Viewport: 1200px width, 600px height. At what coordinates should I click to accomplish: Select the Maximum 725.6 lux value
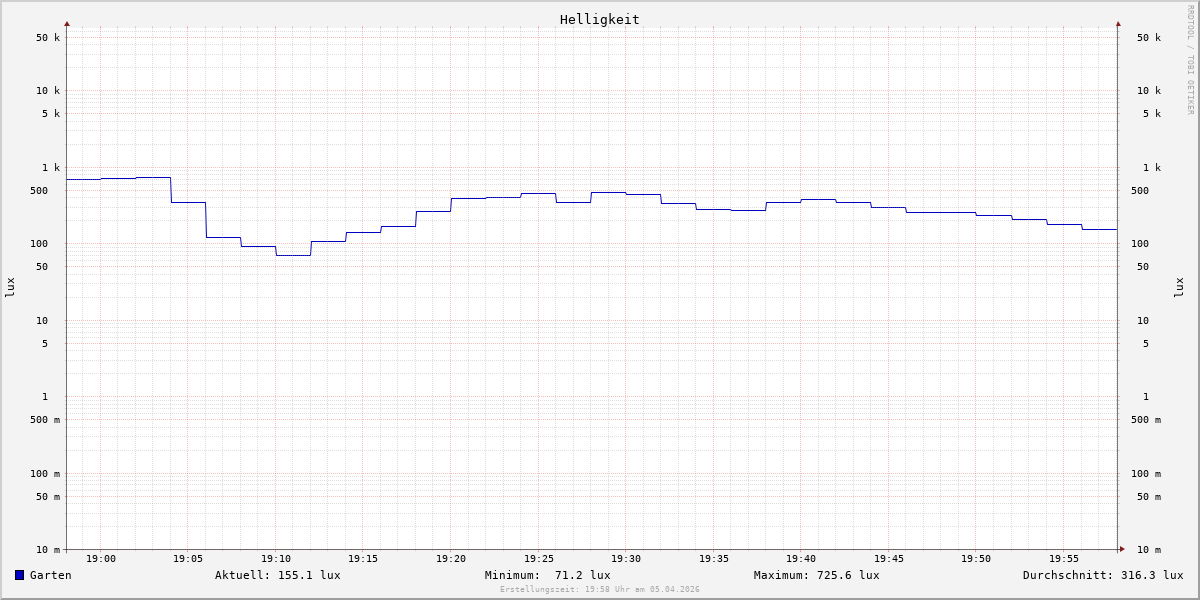[816, 575]
